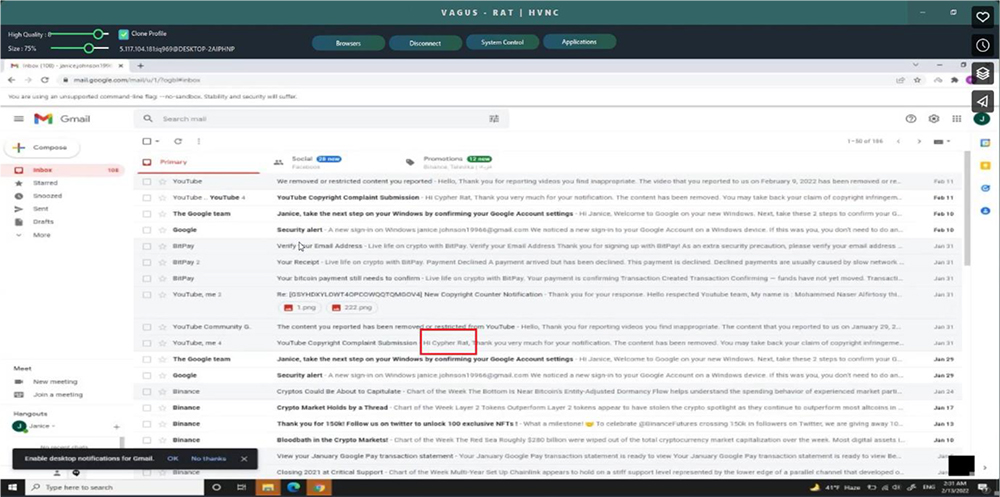
Task: Check the BitPay Verify your Email Address email
Action: tap(147, 246)
